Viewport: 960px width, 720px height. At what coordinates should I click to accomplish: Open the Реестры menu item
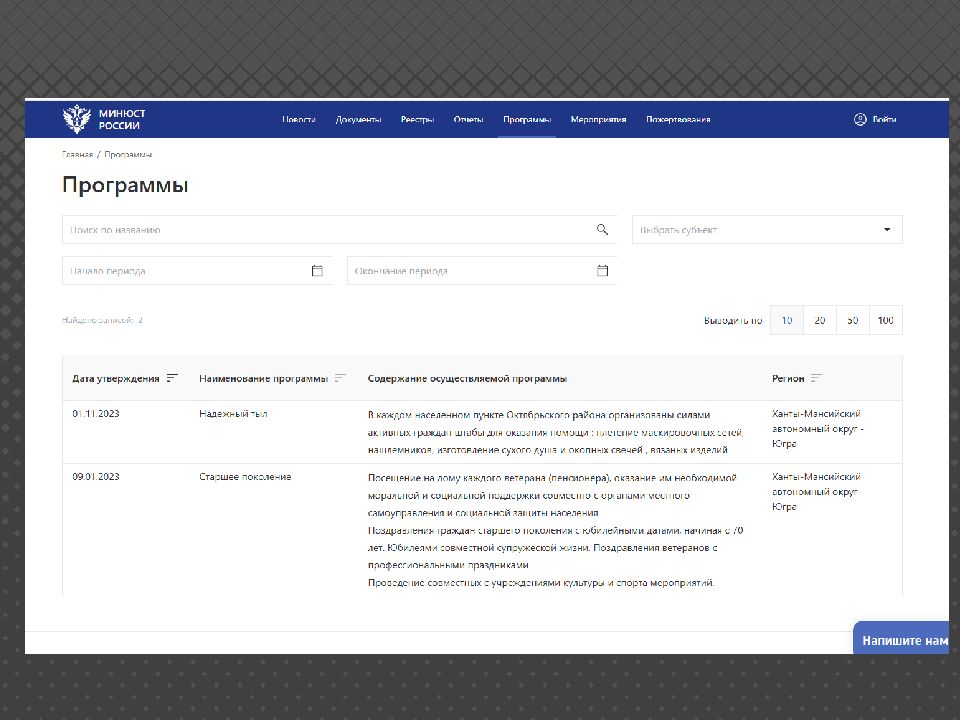point(418,119)
